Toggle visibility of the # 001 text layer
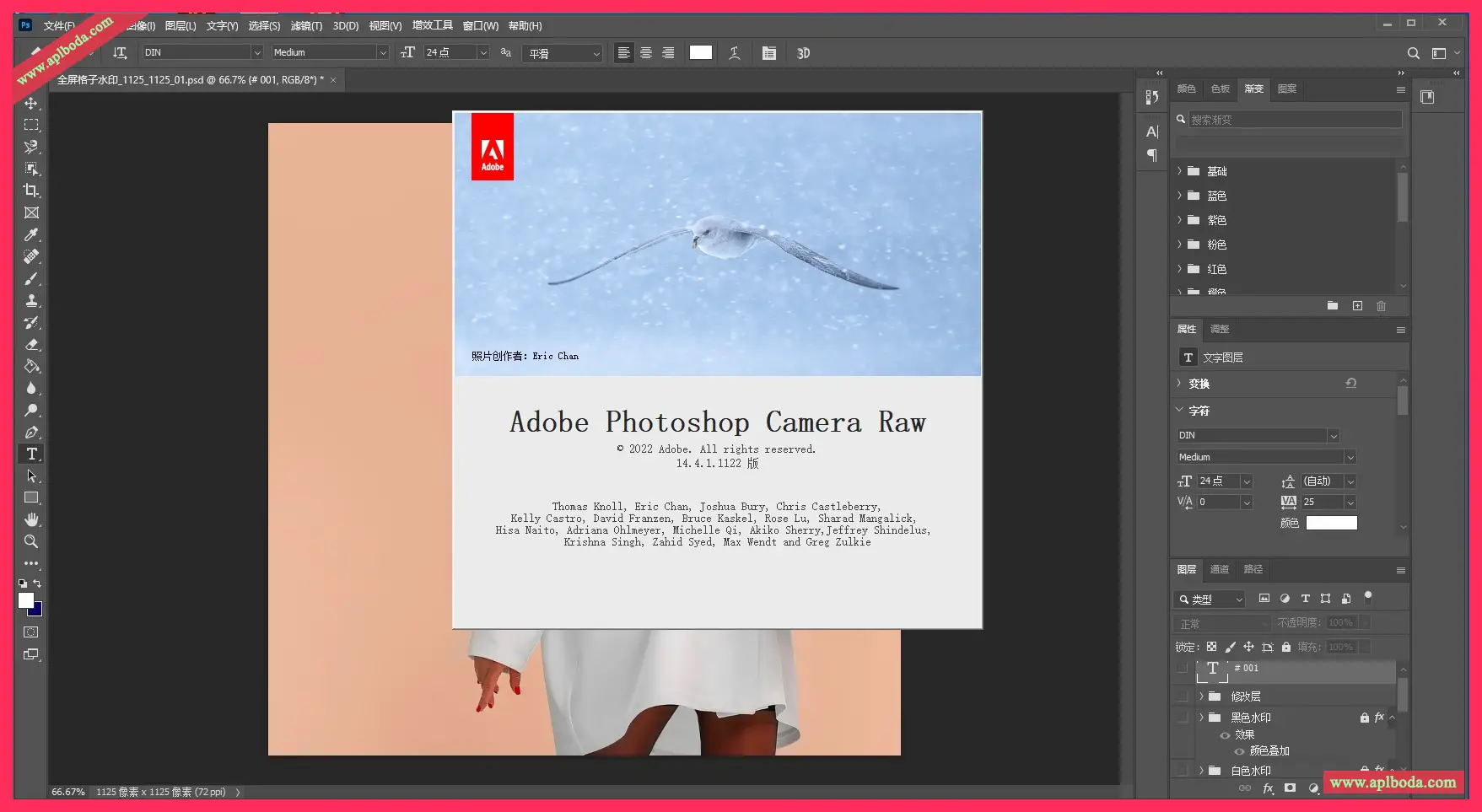The height and width of the screenshot is (812, 1482). pyautogui.click(x=1183, y=668)
